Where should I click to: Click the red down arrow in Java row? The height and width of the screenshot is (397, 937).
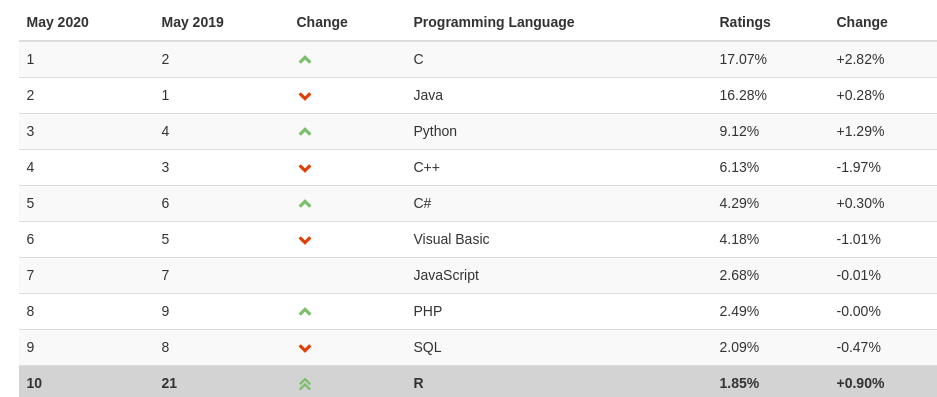click(305, 96)
